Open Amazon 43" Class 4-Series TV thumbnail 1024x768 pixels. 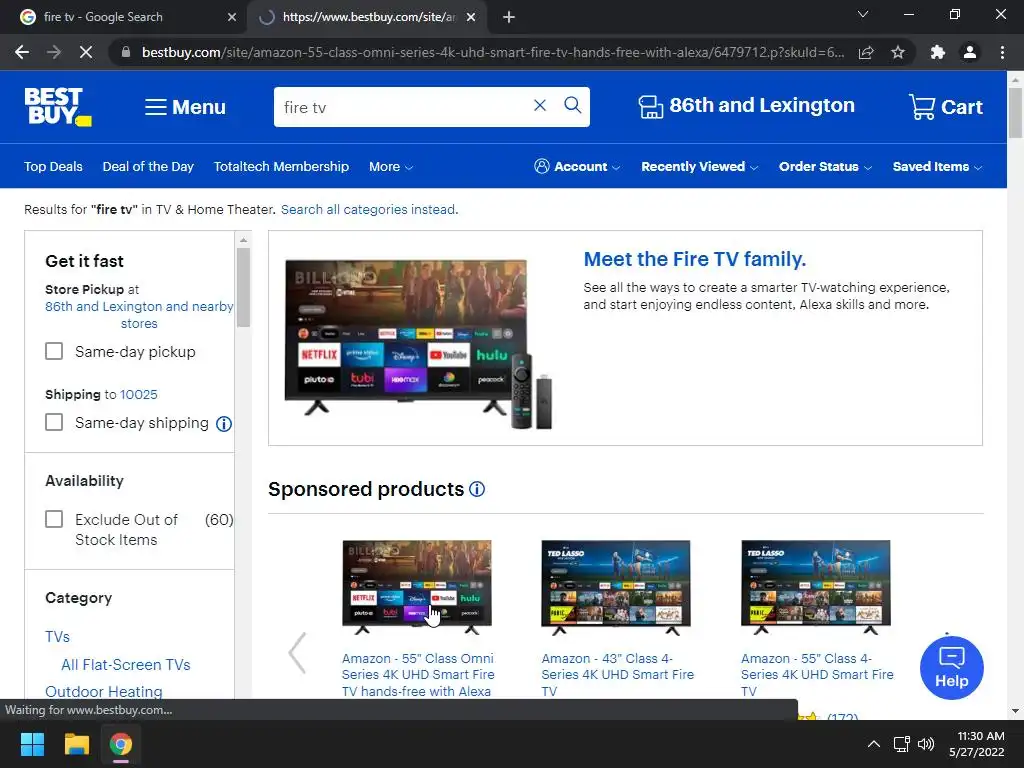616,586
